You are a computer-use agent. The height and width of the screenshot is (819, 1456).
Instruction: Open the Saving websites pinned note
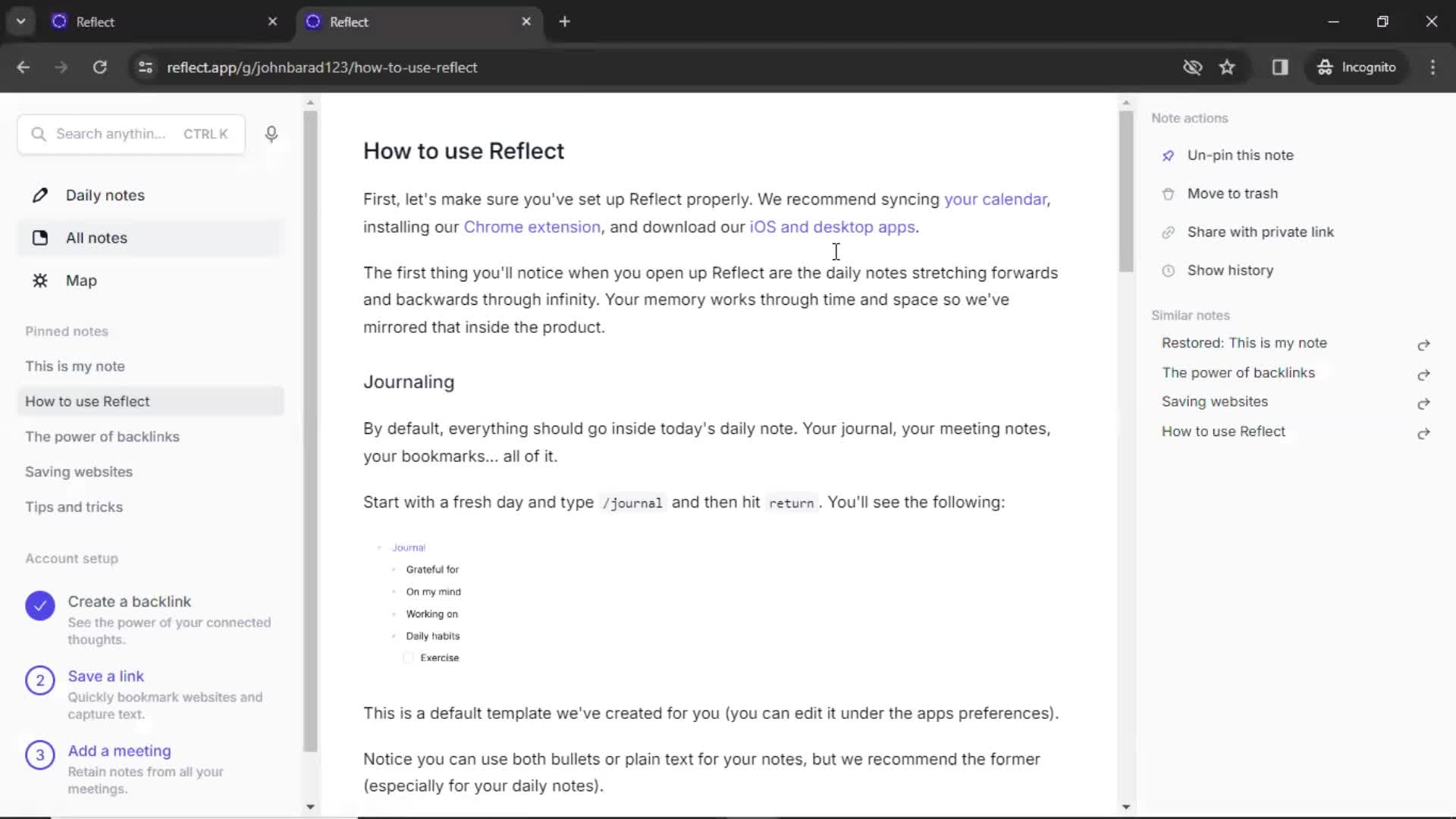pos(78,471)
